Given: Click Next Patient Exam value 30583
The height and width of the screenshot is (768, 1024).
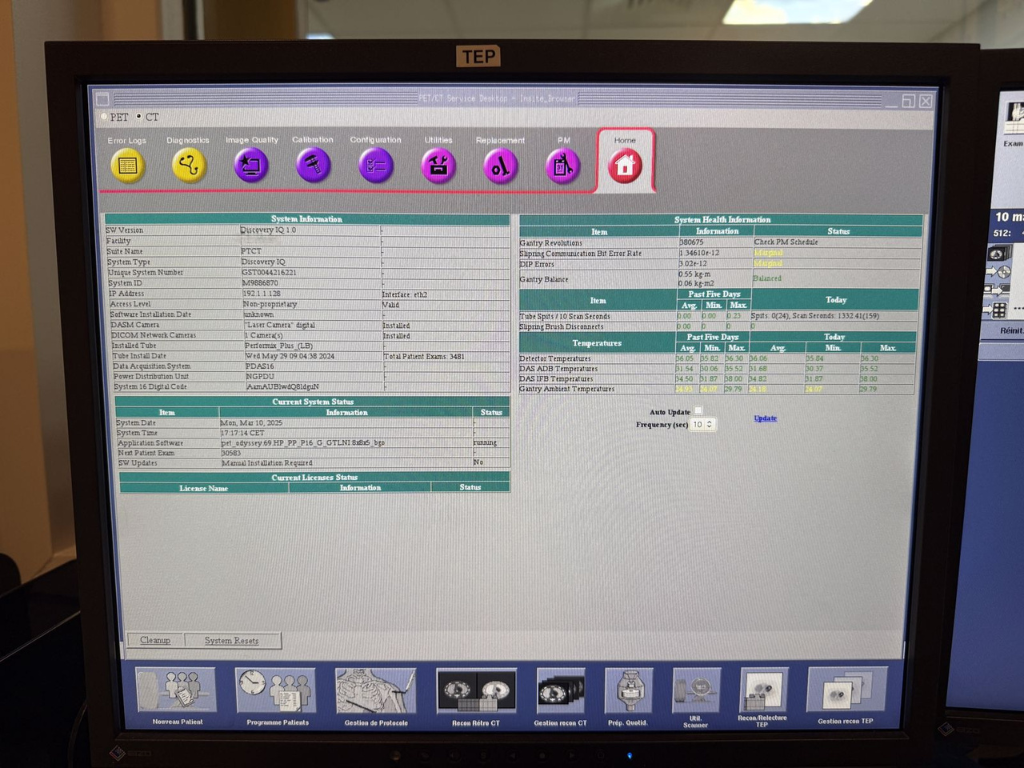Looking at the screenshot, I should 231,453.
